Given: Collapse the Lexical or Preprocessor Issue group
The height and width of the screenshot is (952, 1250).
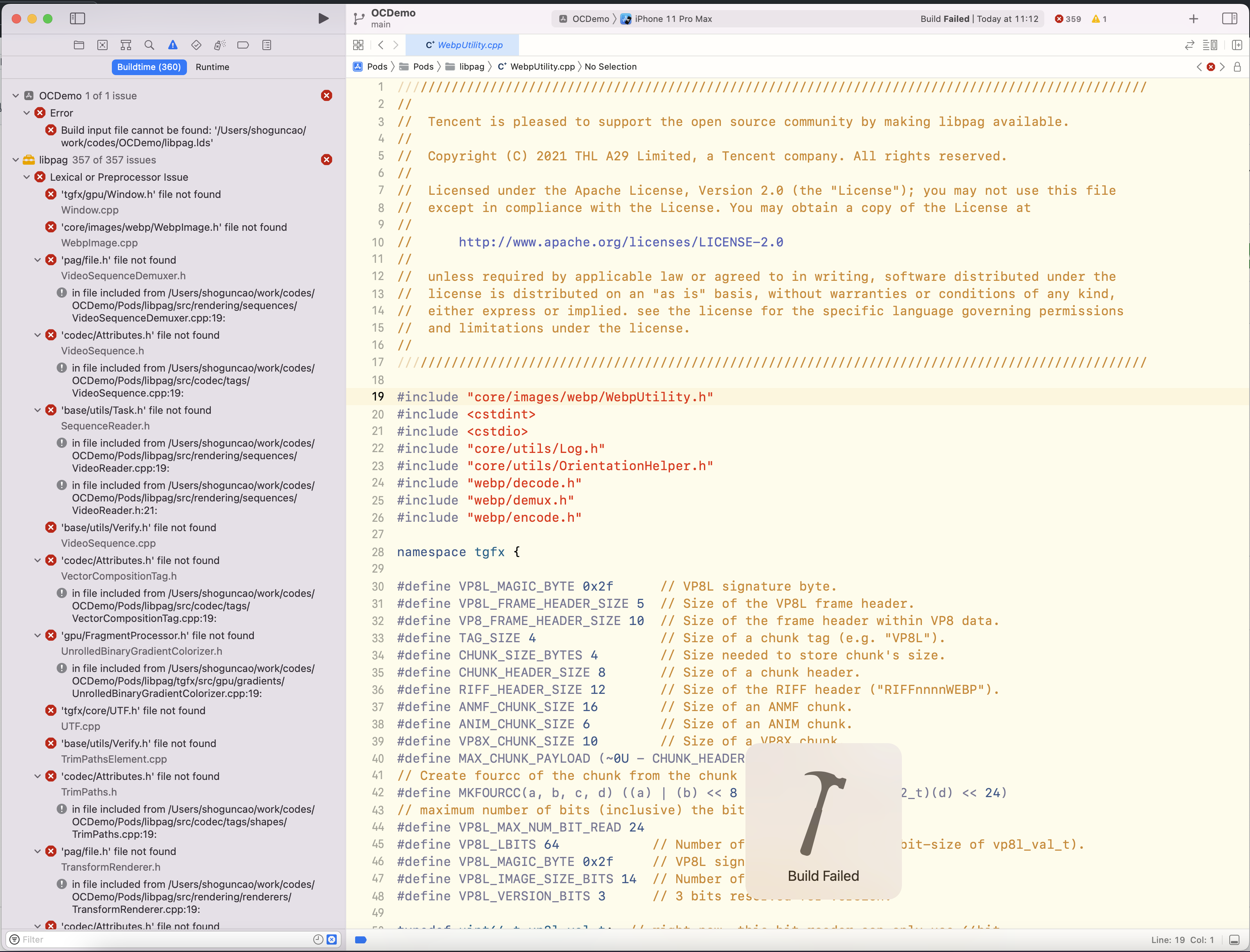Looking at the screenshot, I should click(x=26, y=177).
